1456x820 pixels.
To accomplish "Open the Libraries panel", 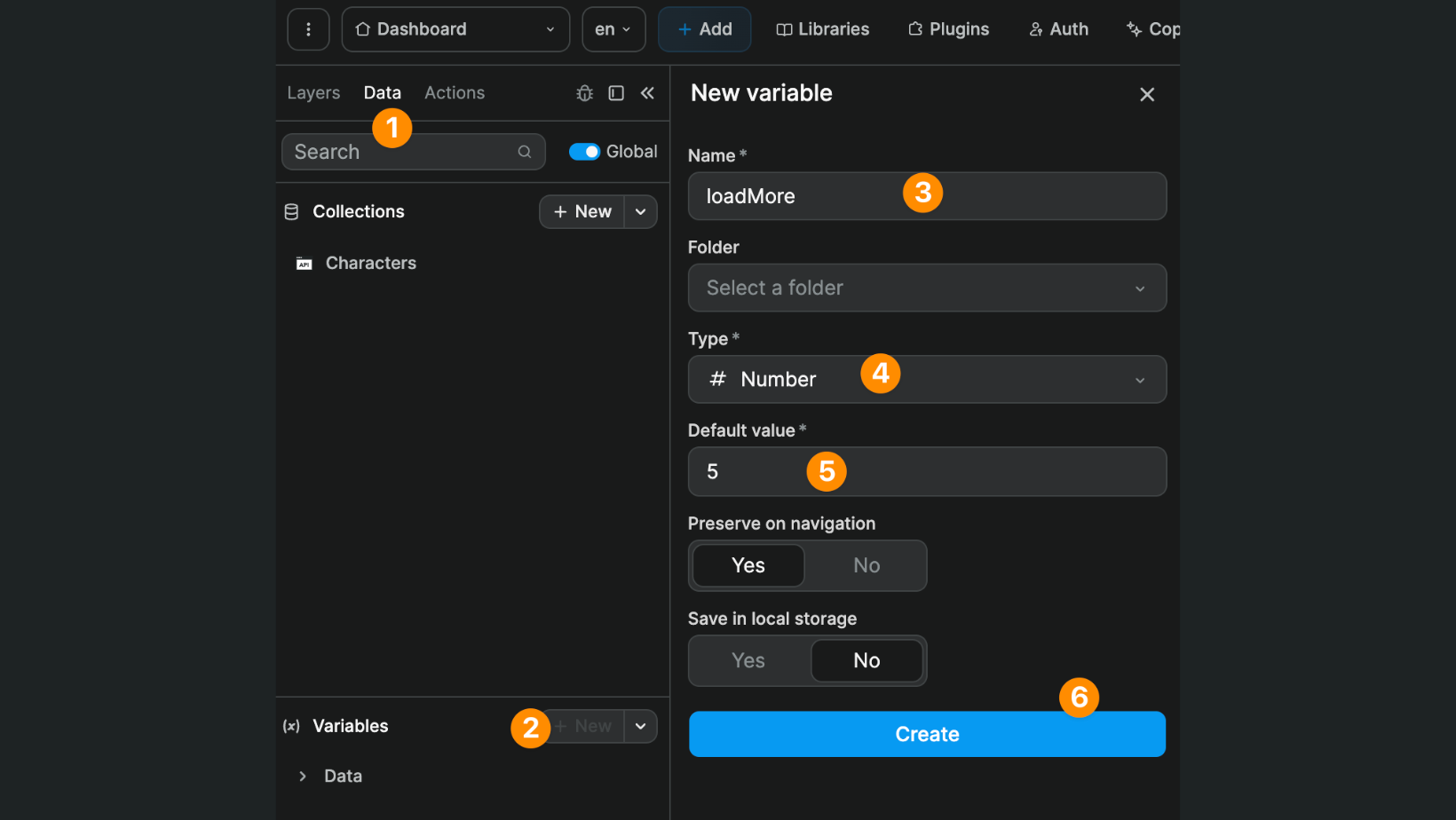I will [x=822, y=29].
